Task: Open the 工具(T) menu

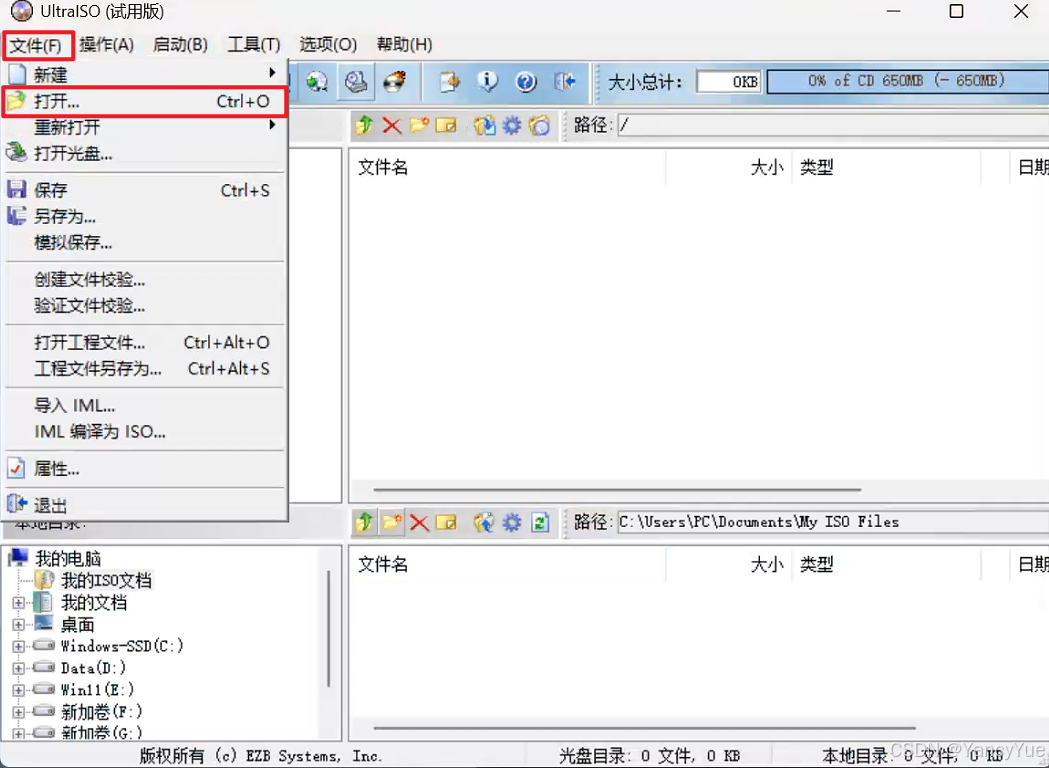Action: coord(254,45)
